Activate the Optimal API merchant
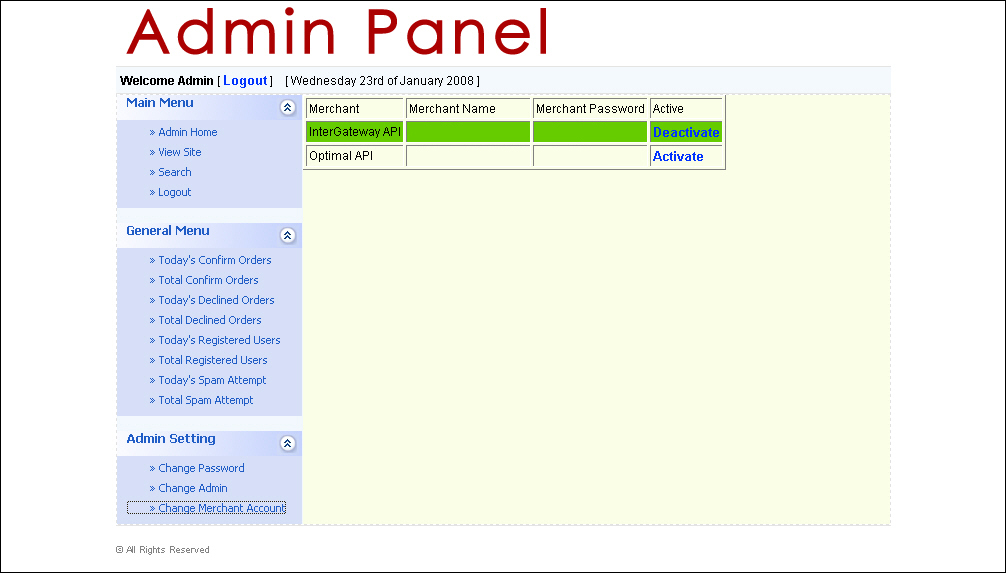 (678, 156)
